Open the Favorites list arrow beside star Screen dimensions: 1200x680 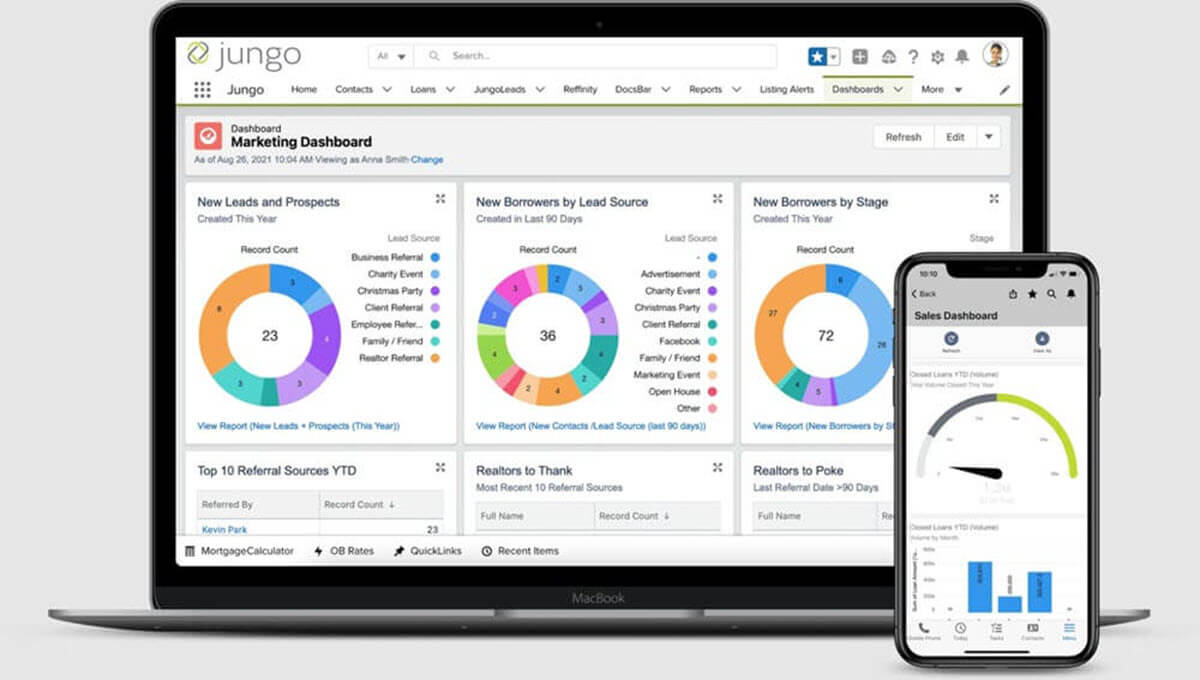coord(834,57)
